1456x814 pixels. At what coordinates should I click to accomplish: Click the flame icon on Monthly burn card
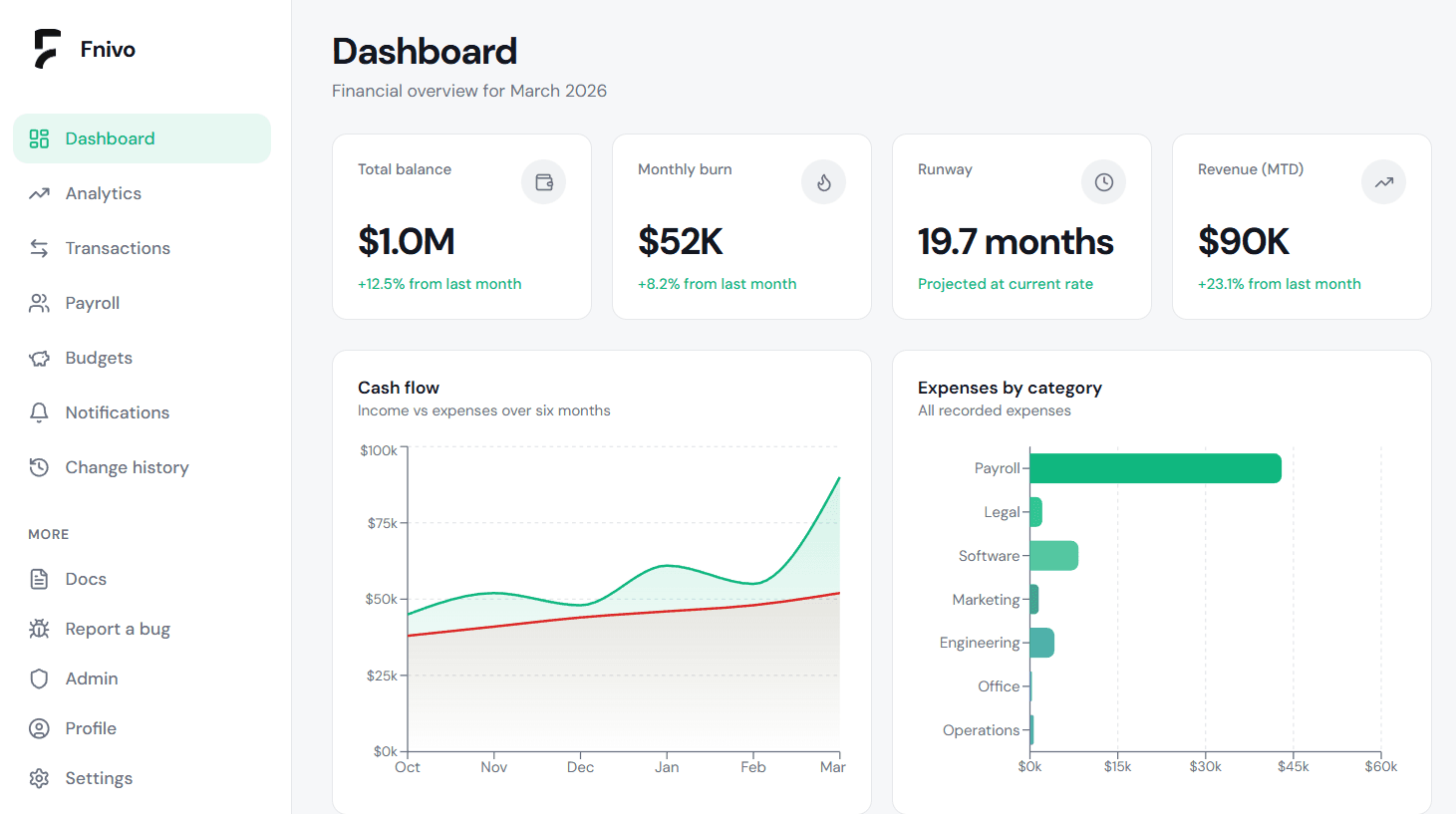[x=823, y=182]
